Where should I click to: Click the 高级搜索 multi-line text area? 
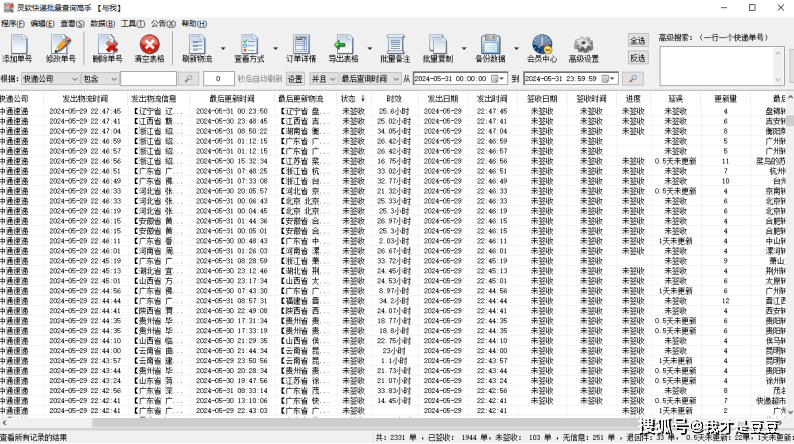click(x=722, y=66)
